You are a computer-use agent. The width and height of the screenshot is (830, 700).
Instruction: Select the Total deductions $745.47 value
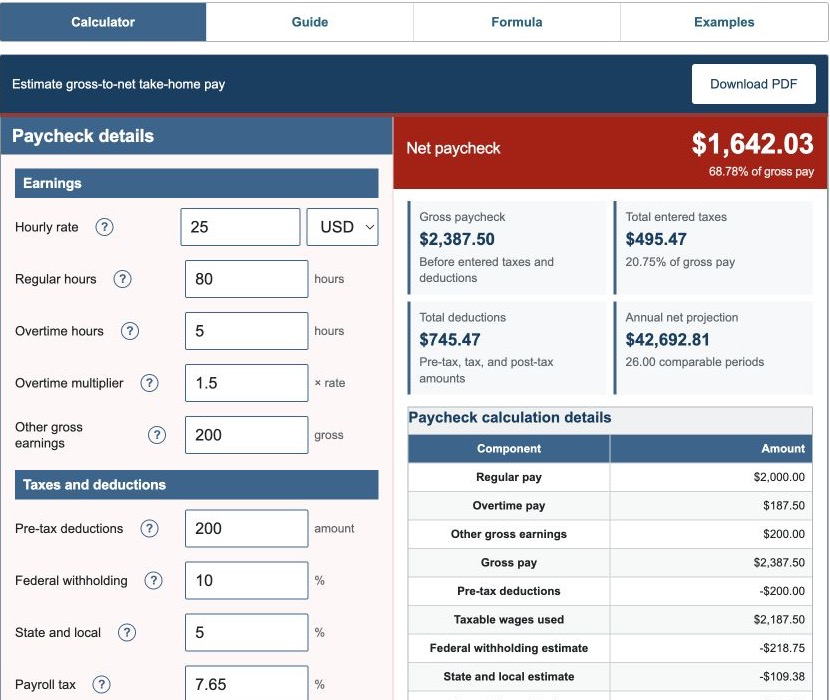coord(450,340)
